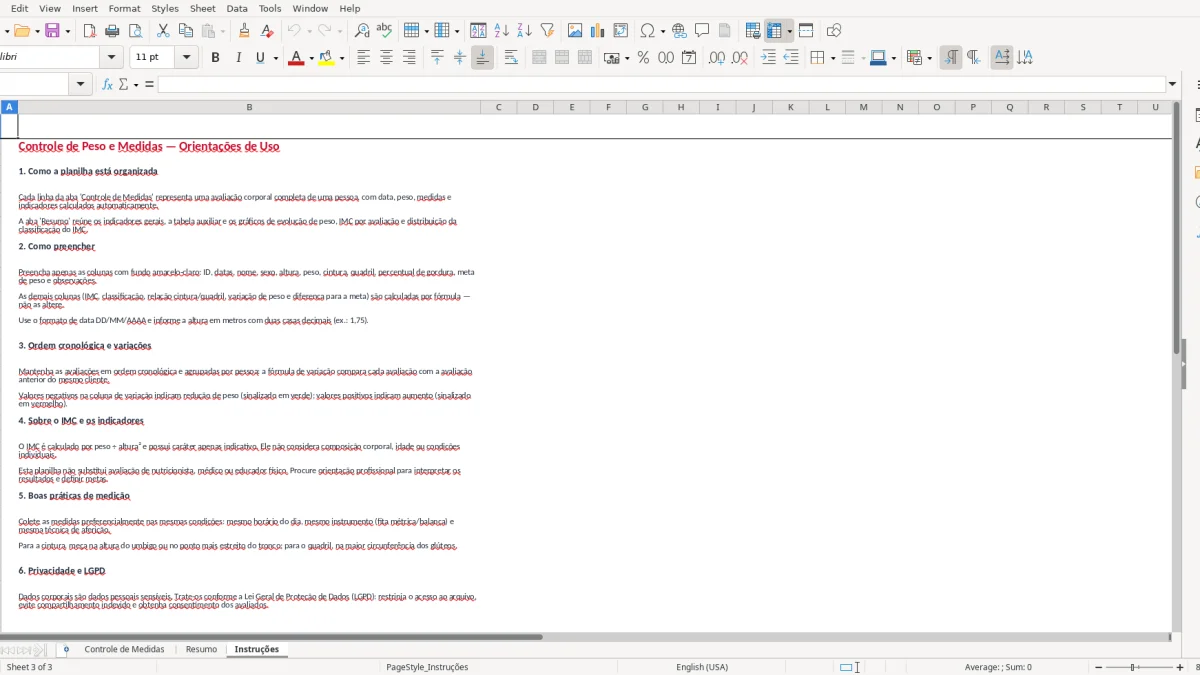Image resolution: width=1200 pixels, height=675 pixels.
Task: Open the Data menu
Action: pyautogui.click(x=237, y=8)
